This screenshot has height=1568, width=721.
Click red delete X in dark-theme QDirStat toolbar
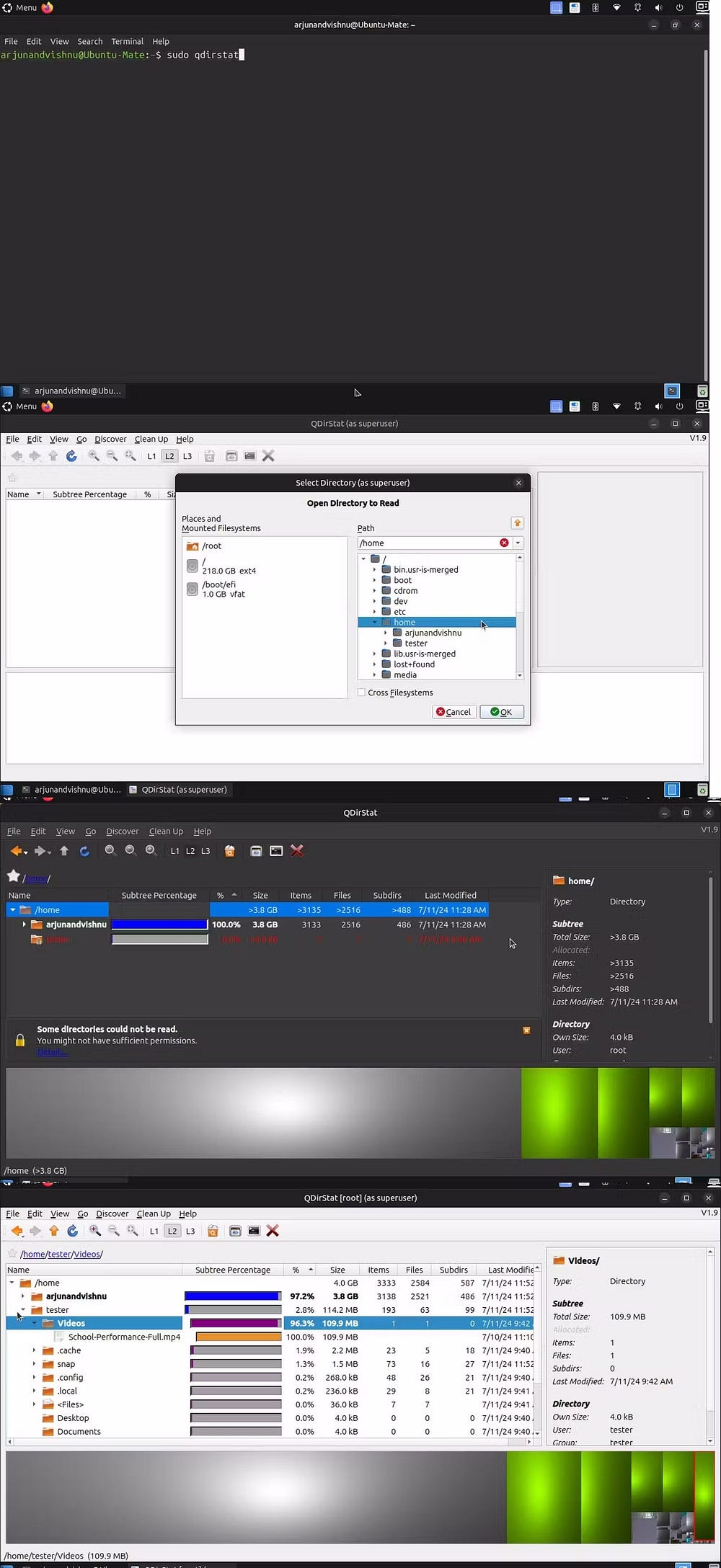coord(296,851)
